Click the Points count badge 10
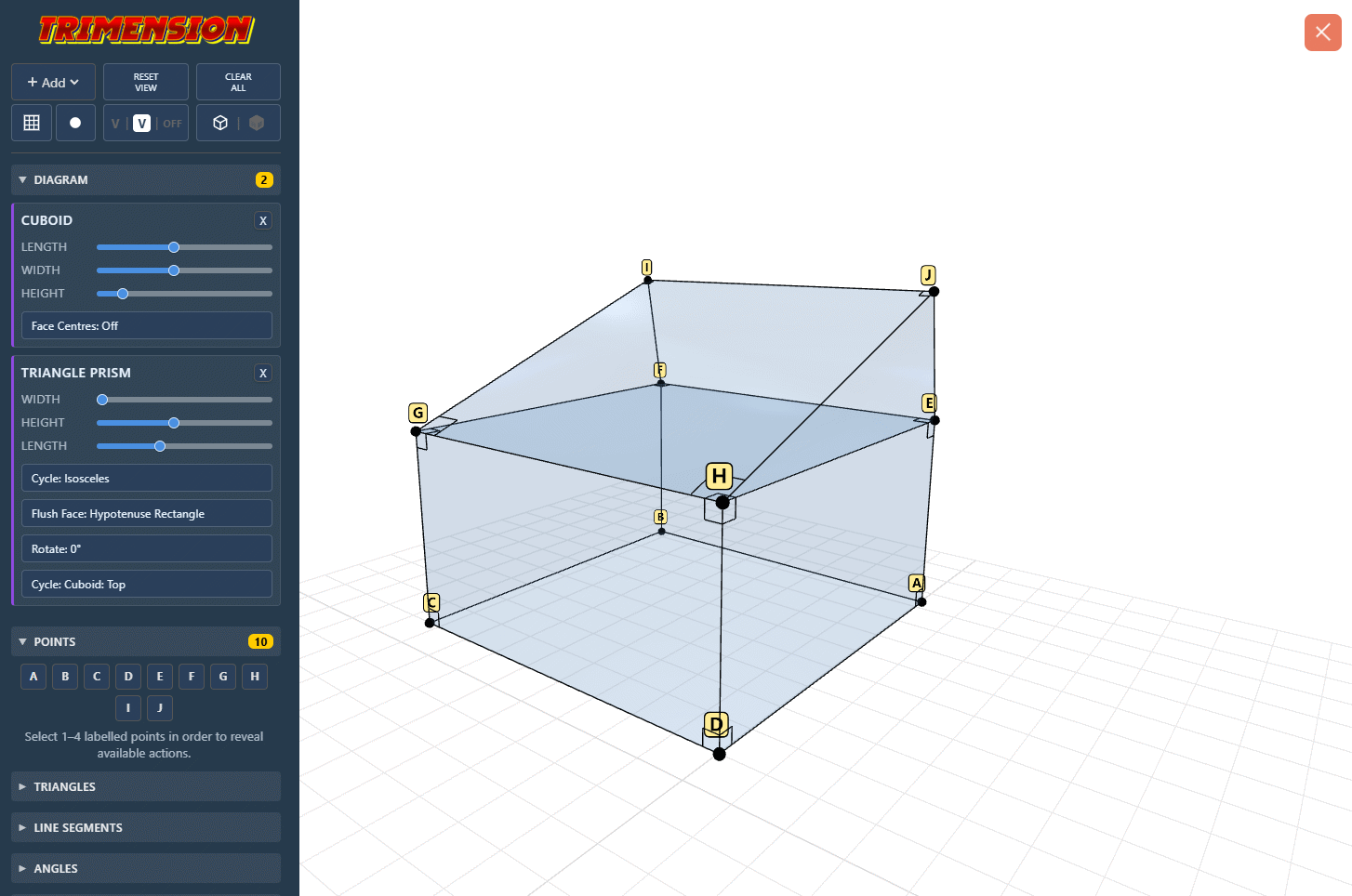The width and height of the screenshot is (1352, 896). pyautogui.click(x=260, y=642)
